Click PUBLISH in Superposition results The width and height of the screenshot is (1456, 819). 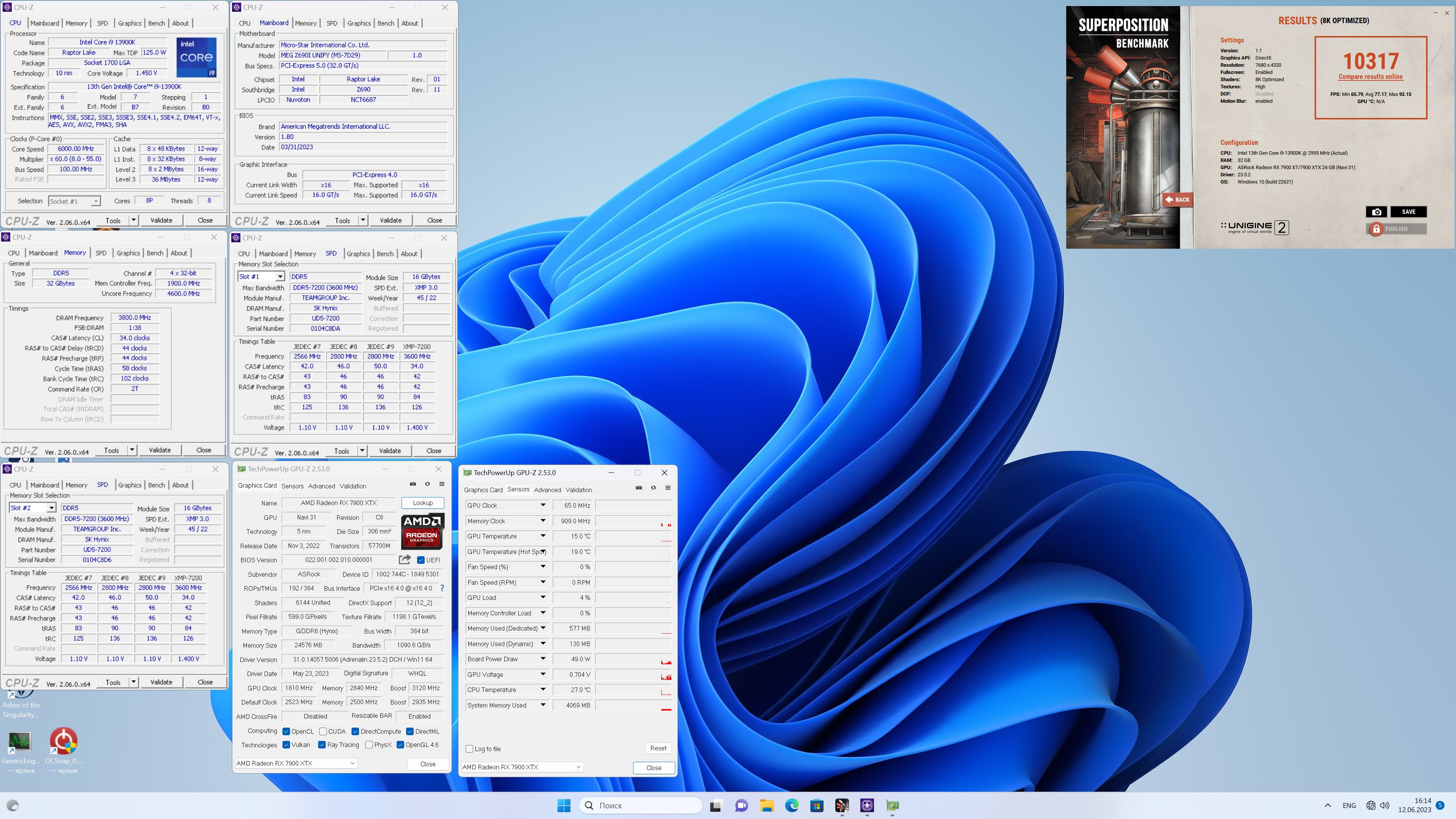tap(1396, 229)
